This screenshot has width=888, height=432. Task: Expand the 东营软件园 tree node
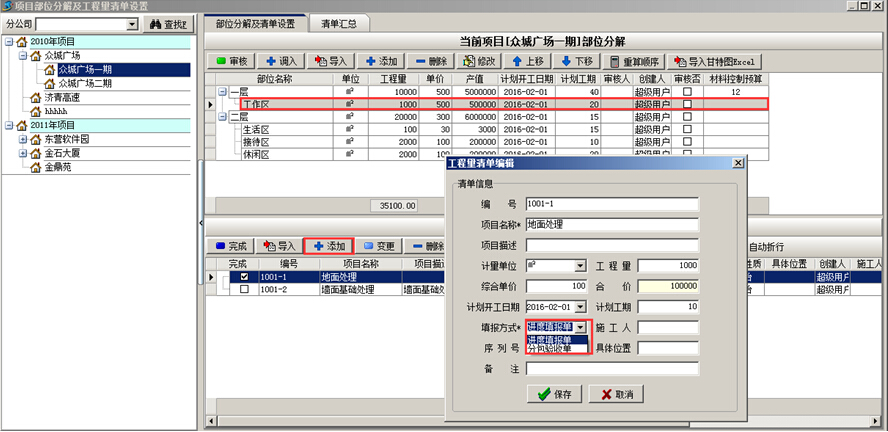pyautogui.click(x=22, y=139)
